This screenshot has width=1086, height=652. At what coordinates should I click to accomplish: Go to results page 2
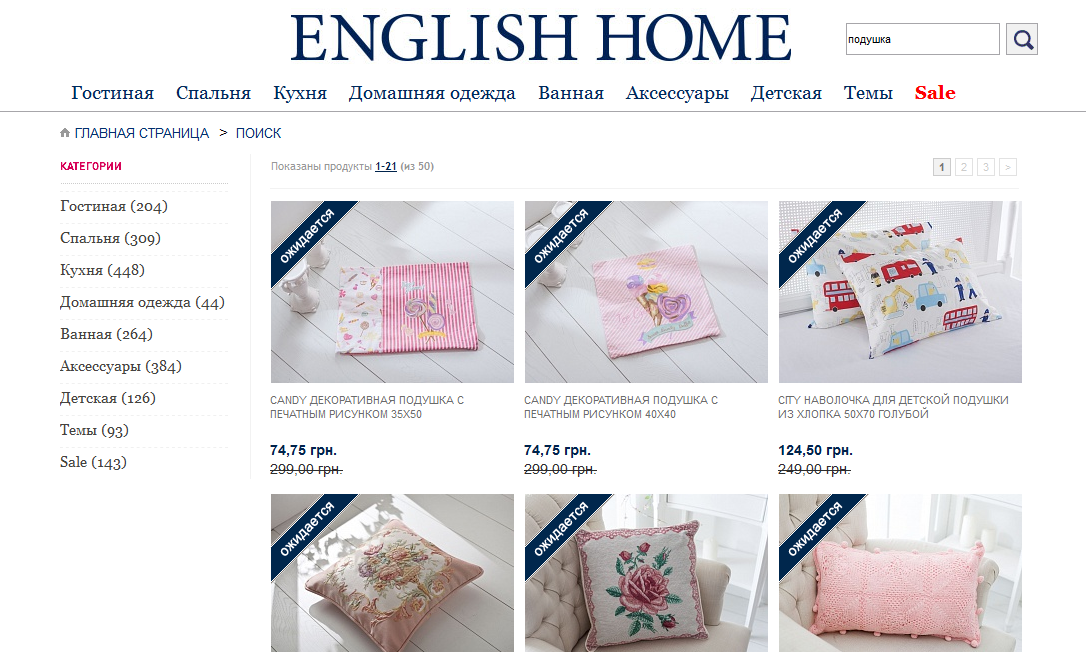point(963,167)
